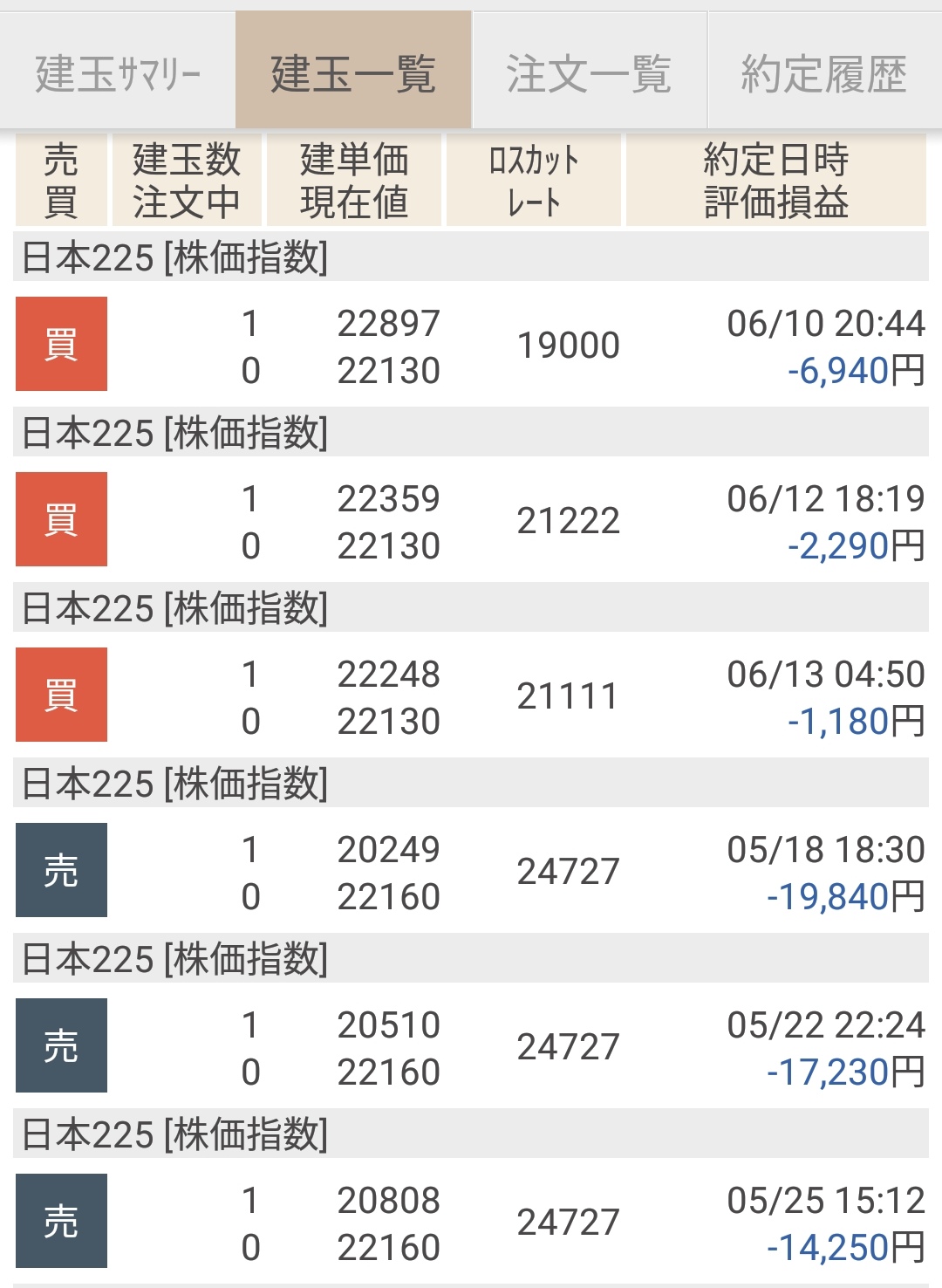The width and height of the screenshot is (942, 1288).
Task: Tap the 売 badge for the 20249 position
Action: tap(61, 870)
